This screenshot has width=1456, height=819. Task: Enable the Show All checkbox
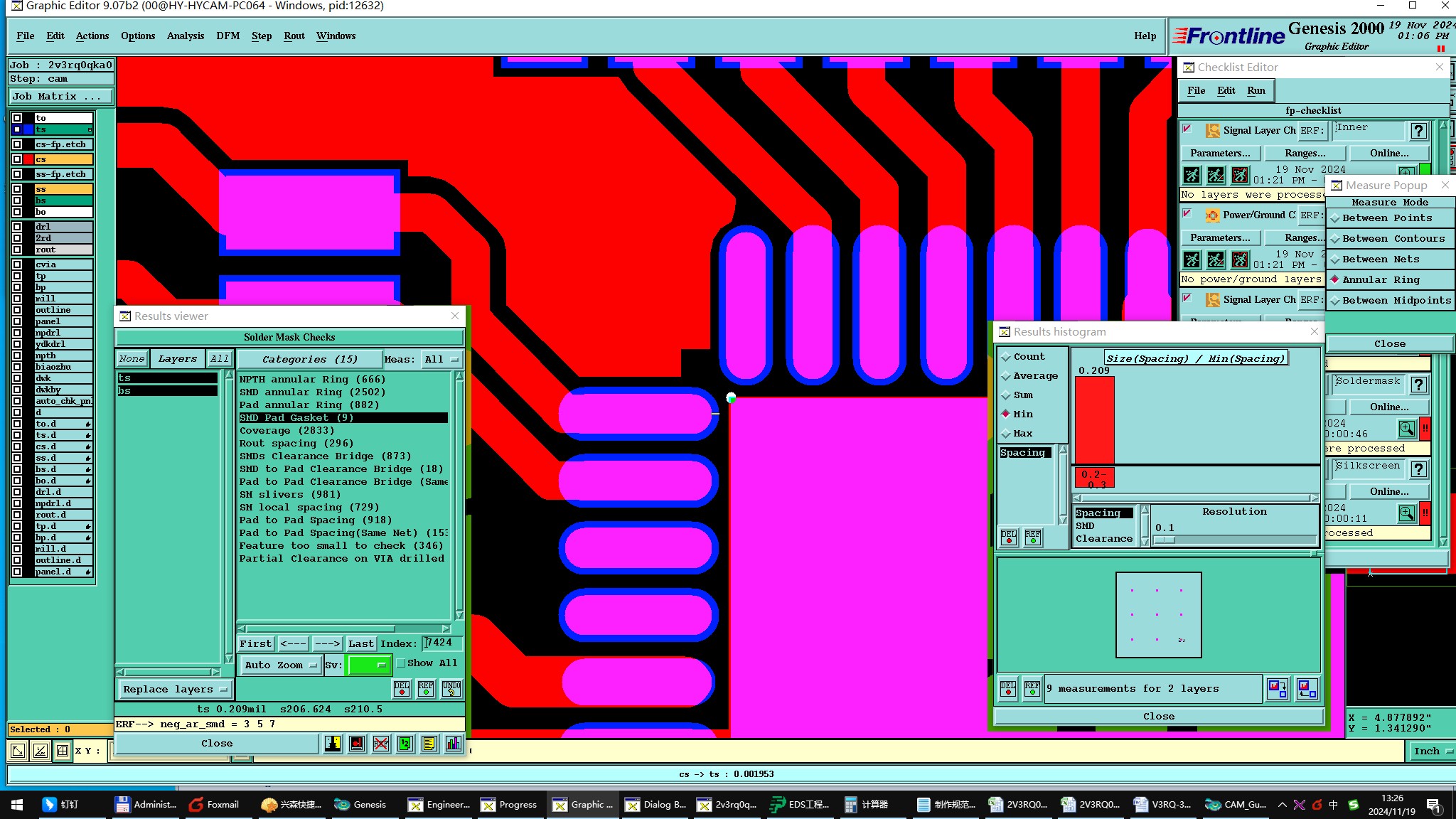(401, 663)
